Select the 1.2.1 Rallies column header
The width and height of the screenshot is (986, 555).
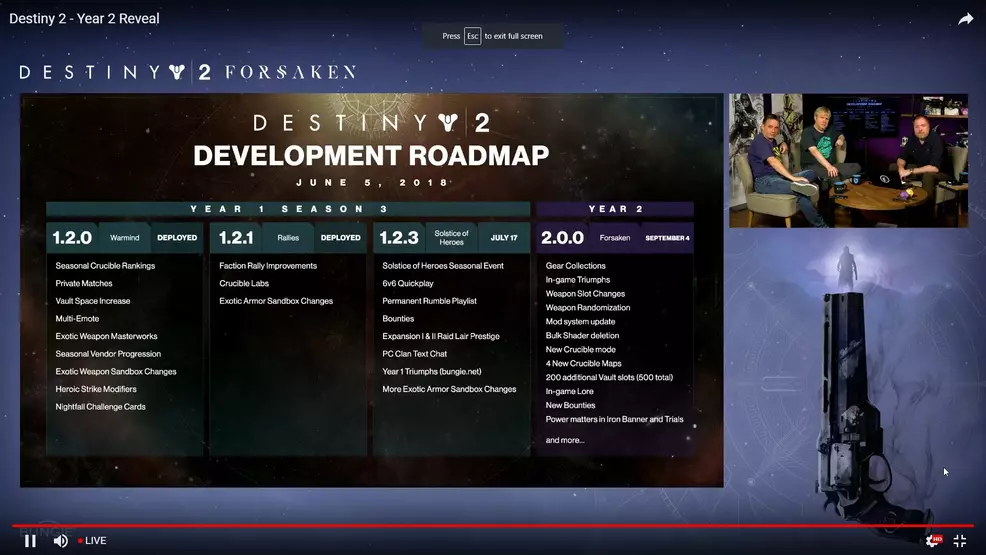pyautogui.click(x=288, y=238)
